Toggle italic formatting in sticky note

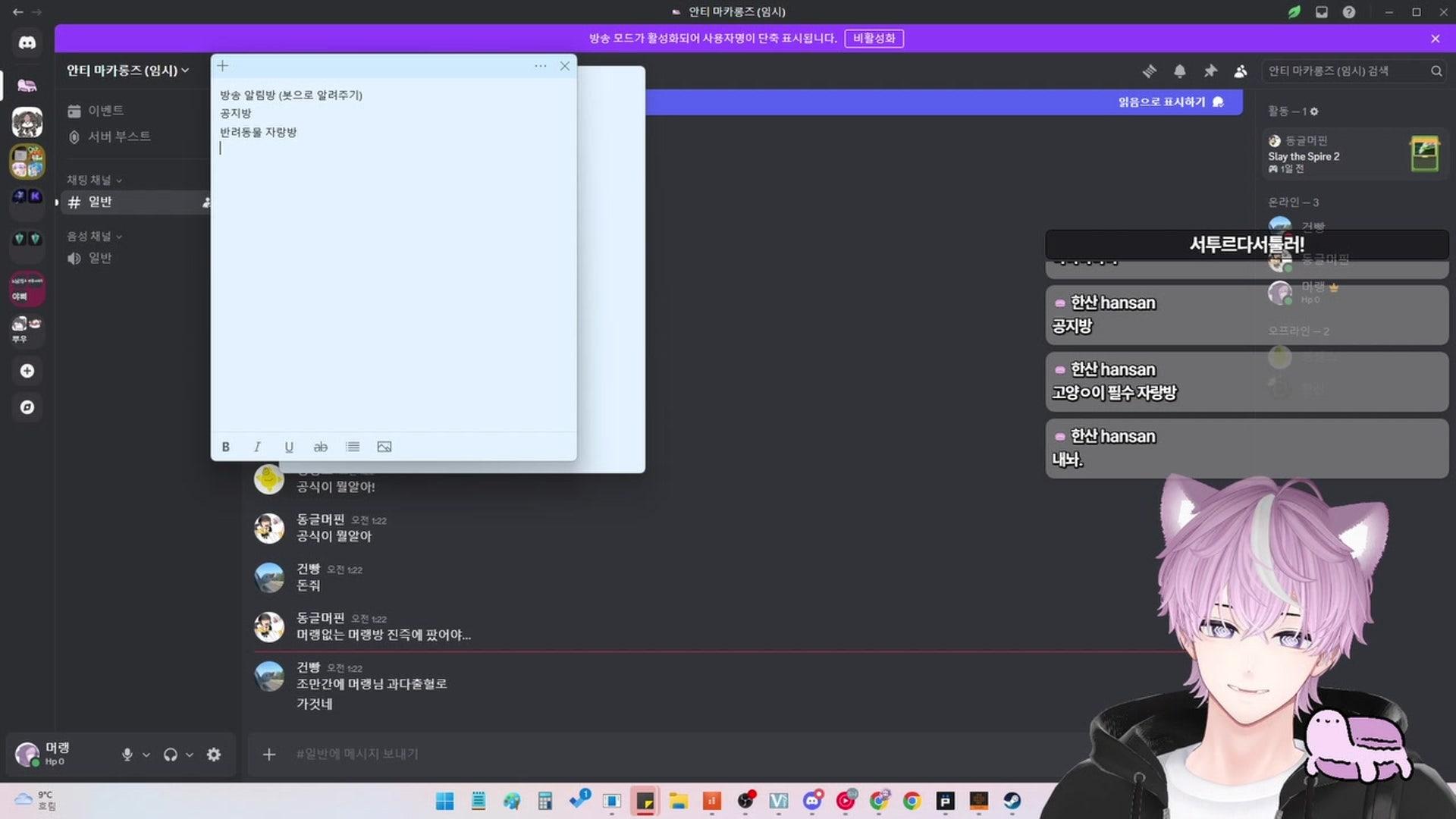257,447
